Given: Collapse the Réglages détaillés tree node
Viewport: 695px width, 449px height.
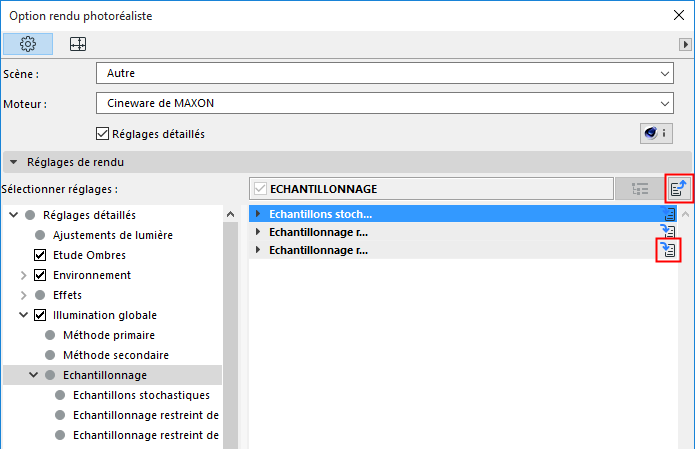Looking at the screenshot, I should pyautogui.click(x=14, y=215).
